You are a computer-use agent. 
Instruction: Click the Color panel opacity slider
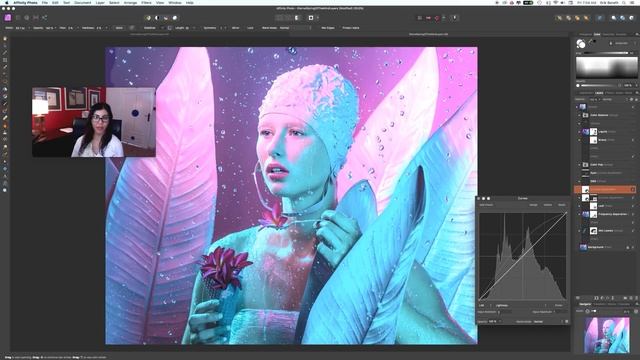tap(597, 86)
